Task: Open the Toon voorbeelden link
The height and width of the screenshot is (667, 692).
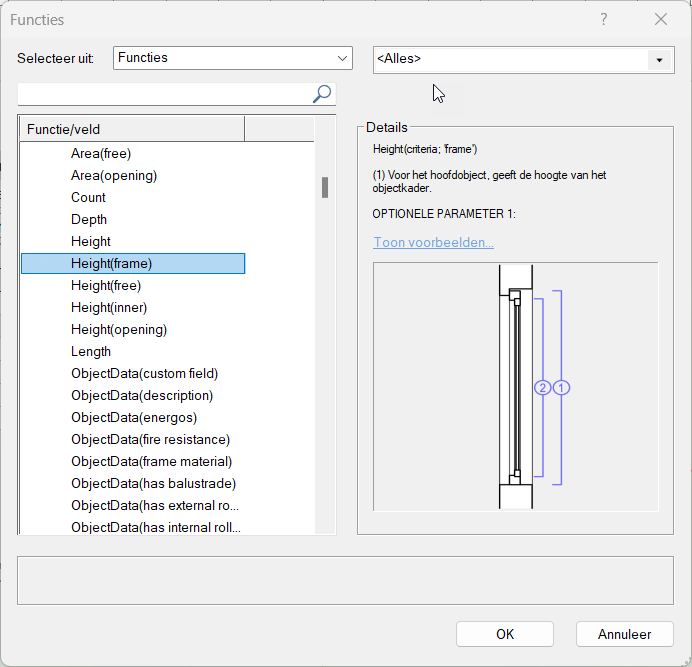Action: (x=433, y=242)
